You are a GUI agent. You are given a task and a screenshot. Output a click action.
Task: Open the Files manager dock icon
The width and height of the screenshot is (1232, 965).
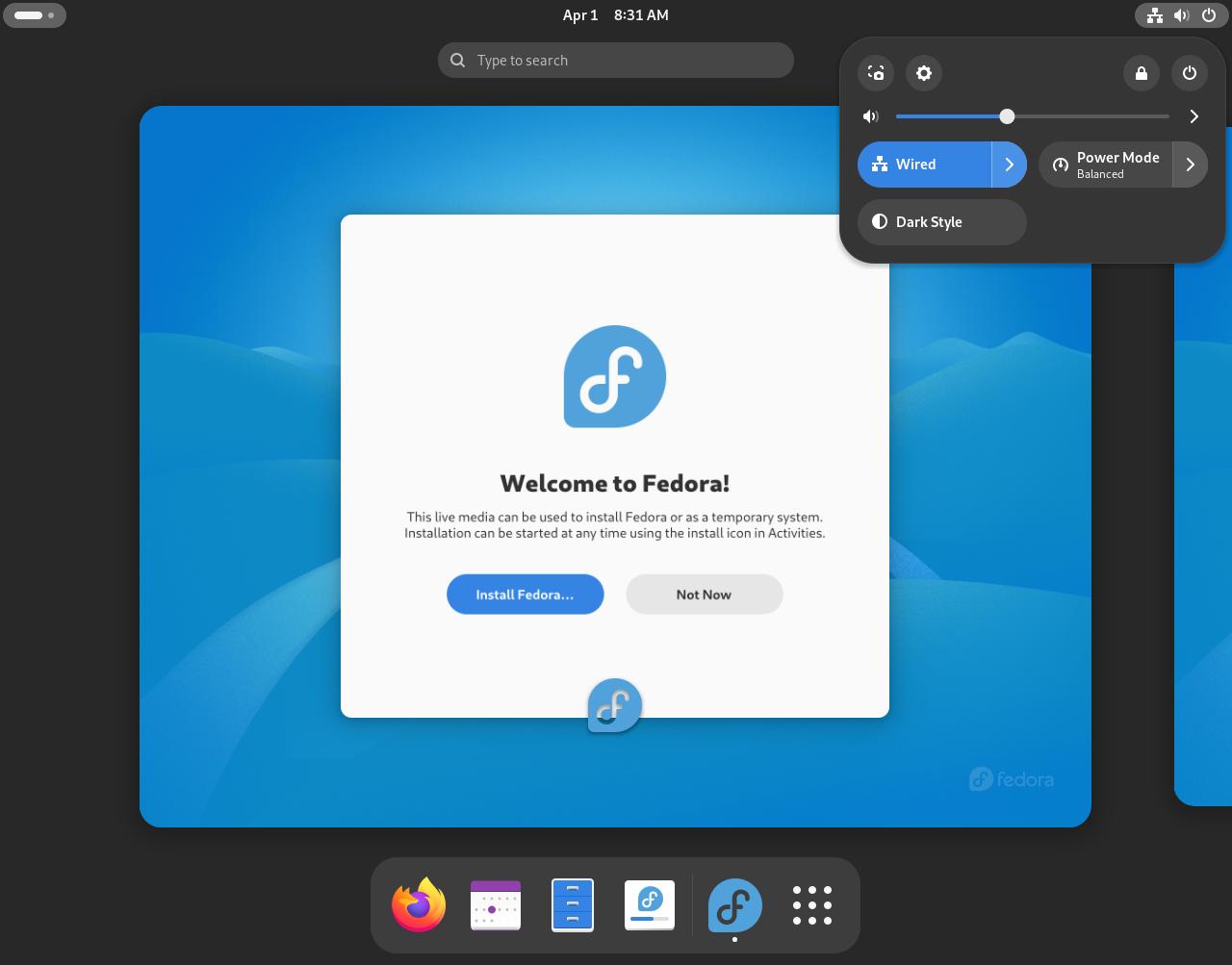pos(573,905)
